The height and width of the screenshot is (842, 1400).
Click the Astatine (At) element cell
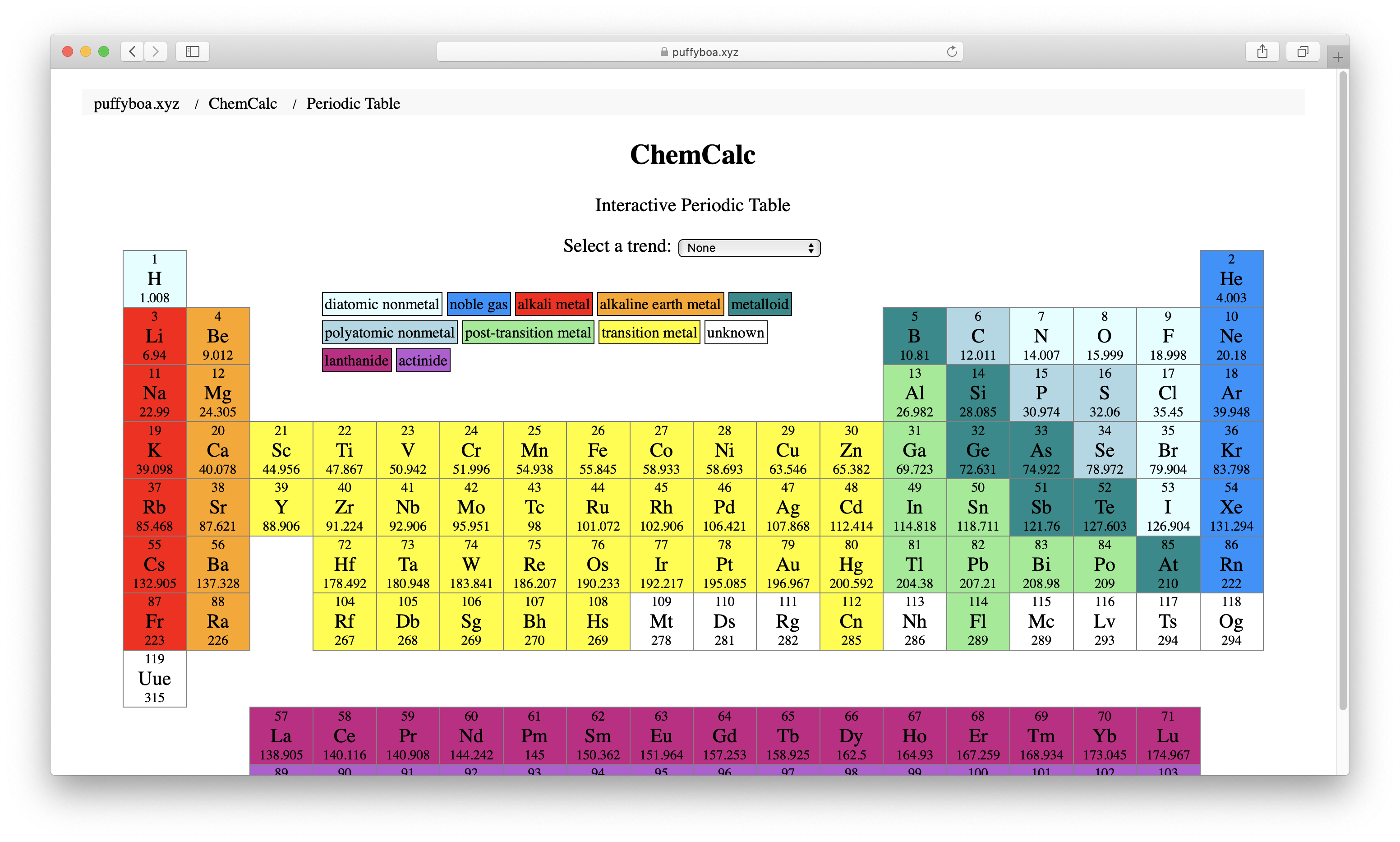click(1168, 564)
